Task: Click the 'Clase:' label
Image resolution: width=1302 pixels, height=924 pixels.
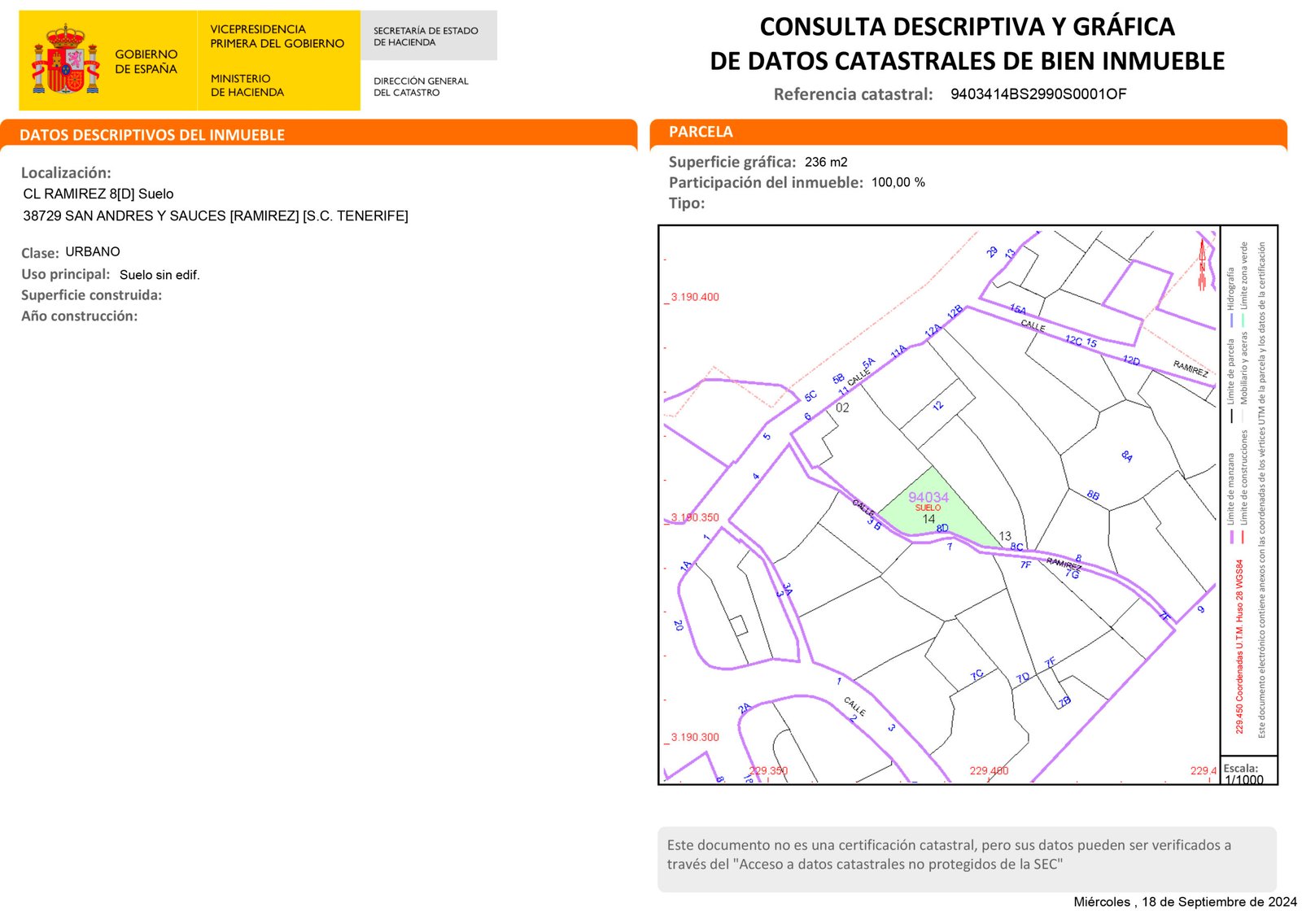Action: (40, 253)
